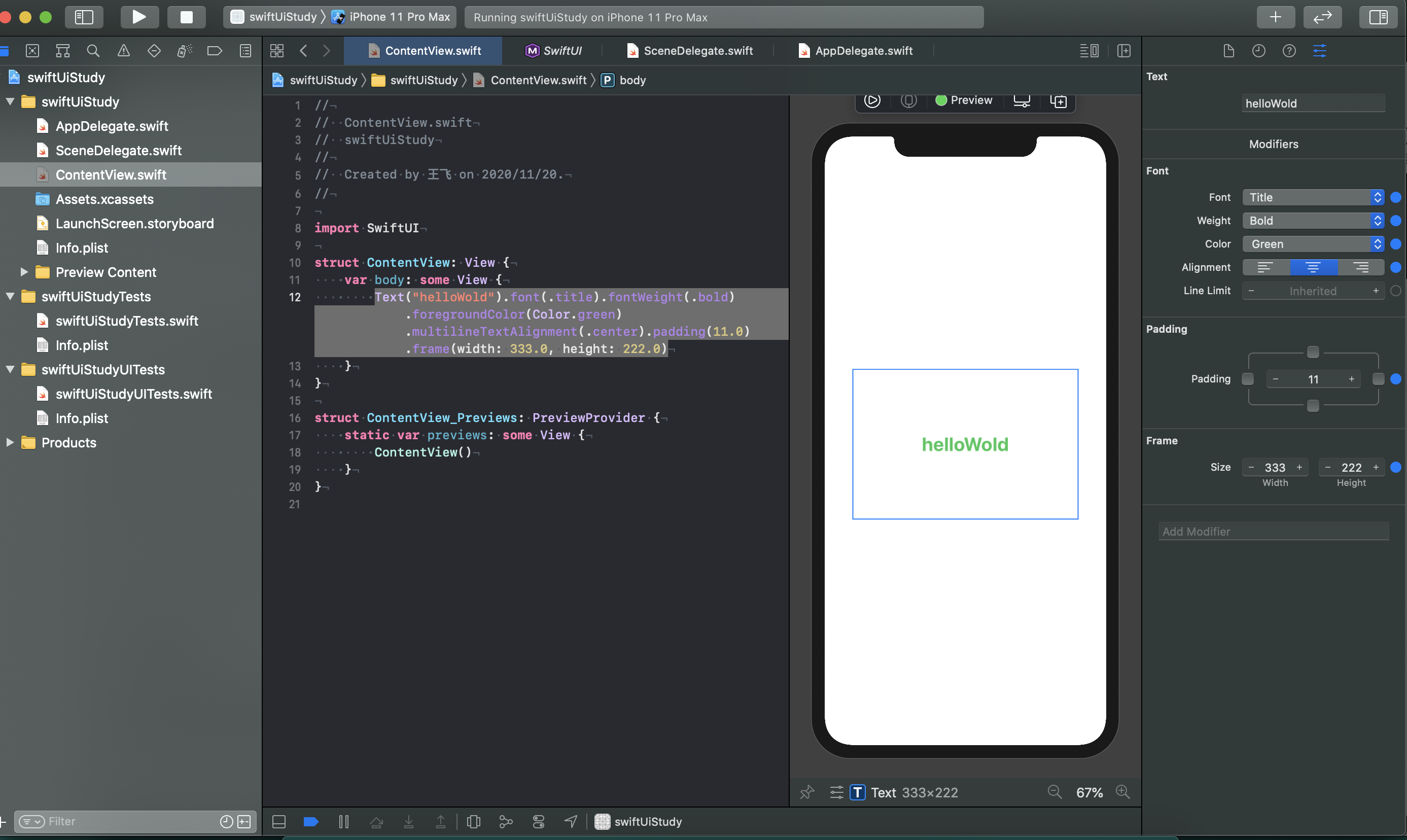
Task: Increase frame height with plus stepper
Action: (x=1376, y=467)
